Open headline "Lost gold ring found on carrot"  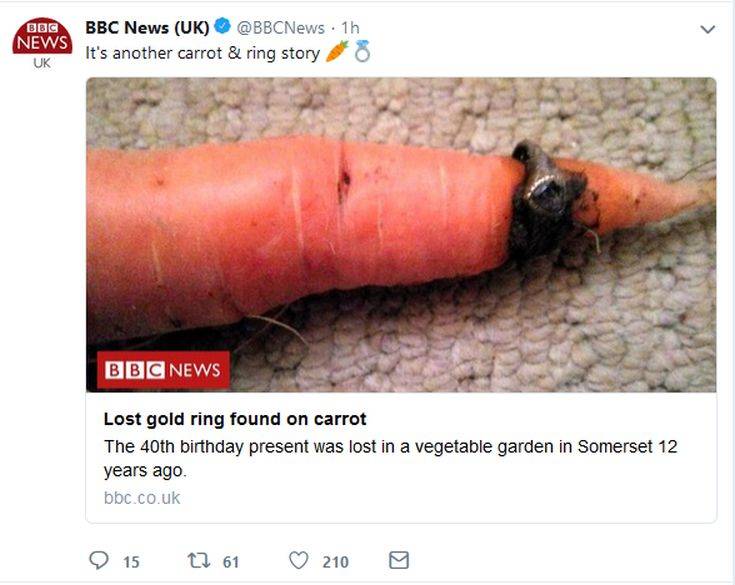[235, 419]
